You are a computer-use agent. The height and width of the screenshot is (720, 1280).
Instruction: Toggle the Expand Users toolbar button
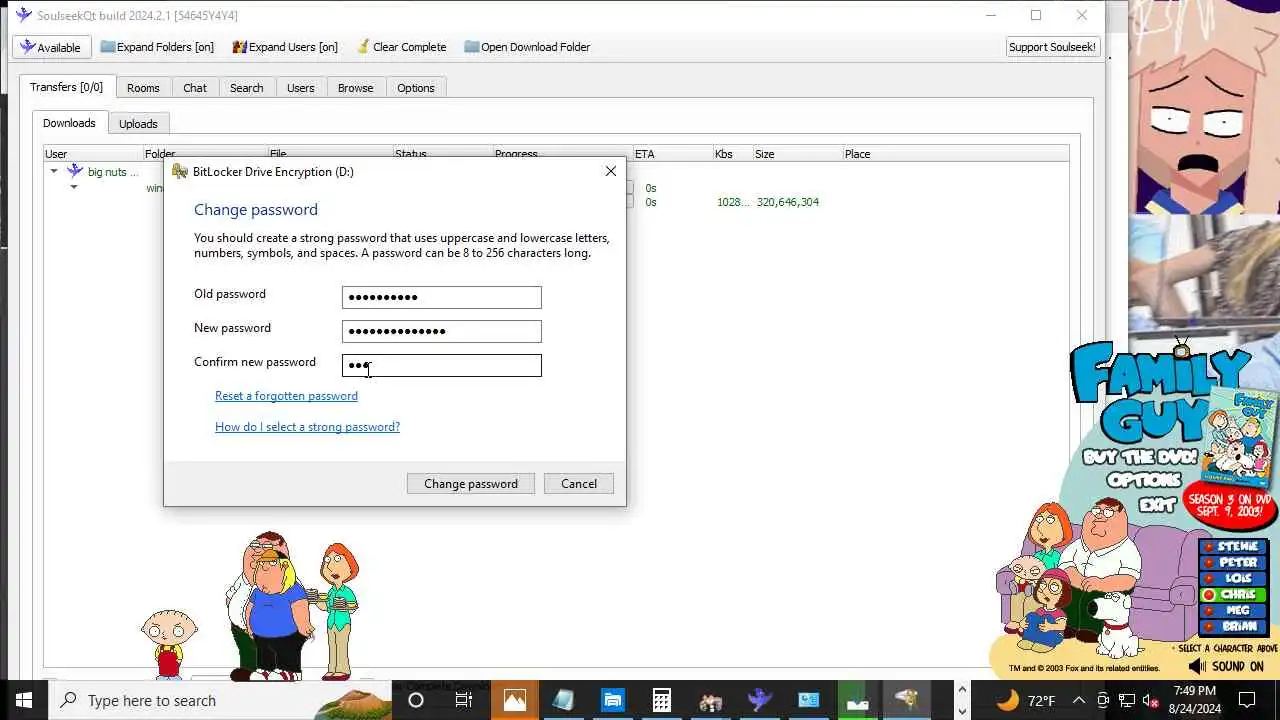coord(285,47)
